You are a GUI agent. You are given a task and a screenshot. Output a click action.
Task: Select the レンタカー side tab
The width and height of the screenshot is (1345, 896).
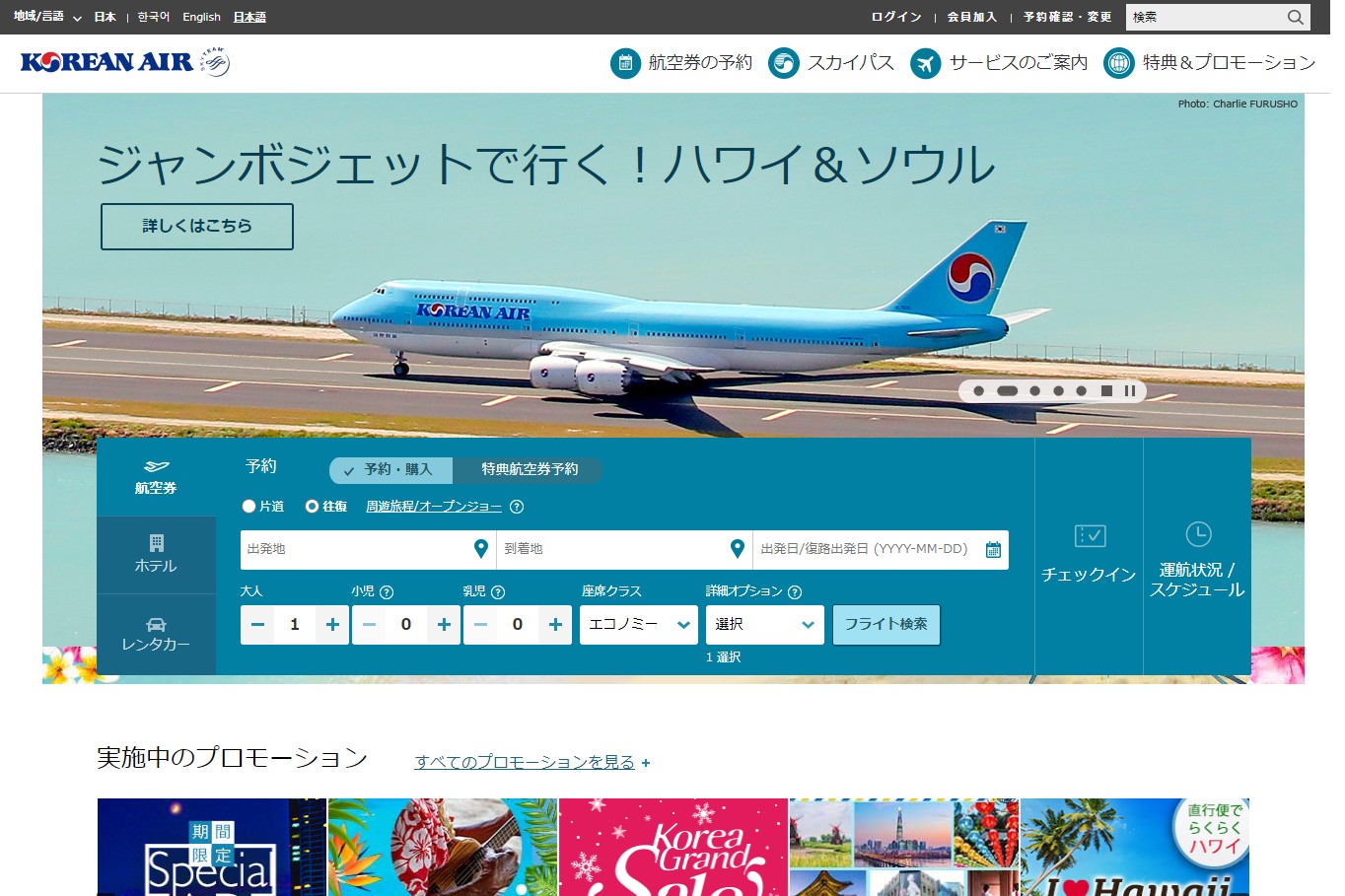coord(156,634)
